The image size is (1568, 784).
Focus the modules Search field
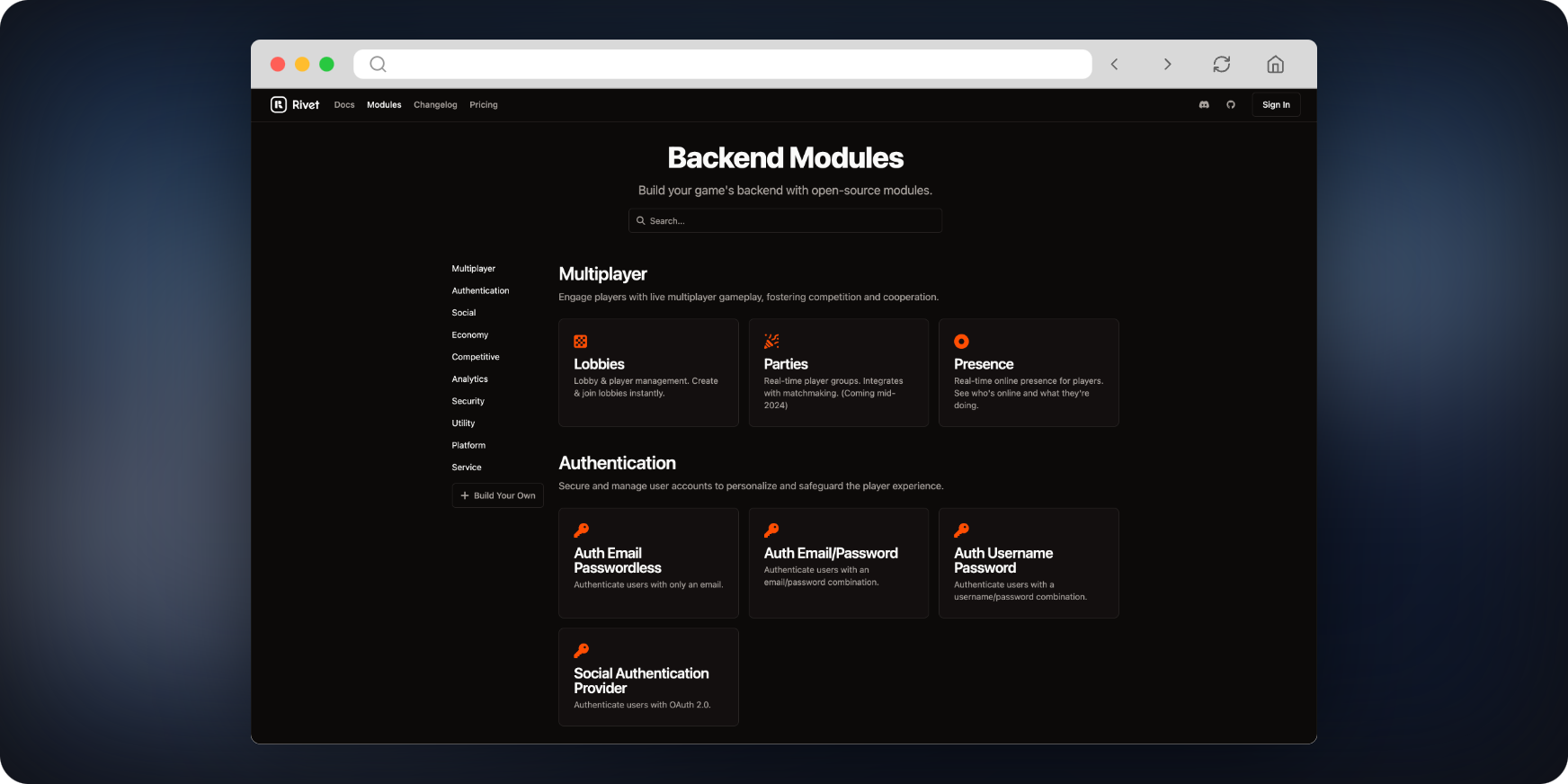pos(785,221)
